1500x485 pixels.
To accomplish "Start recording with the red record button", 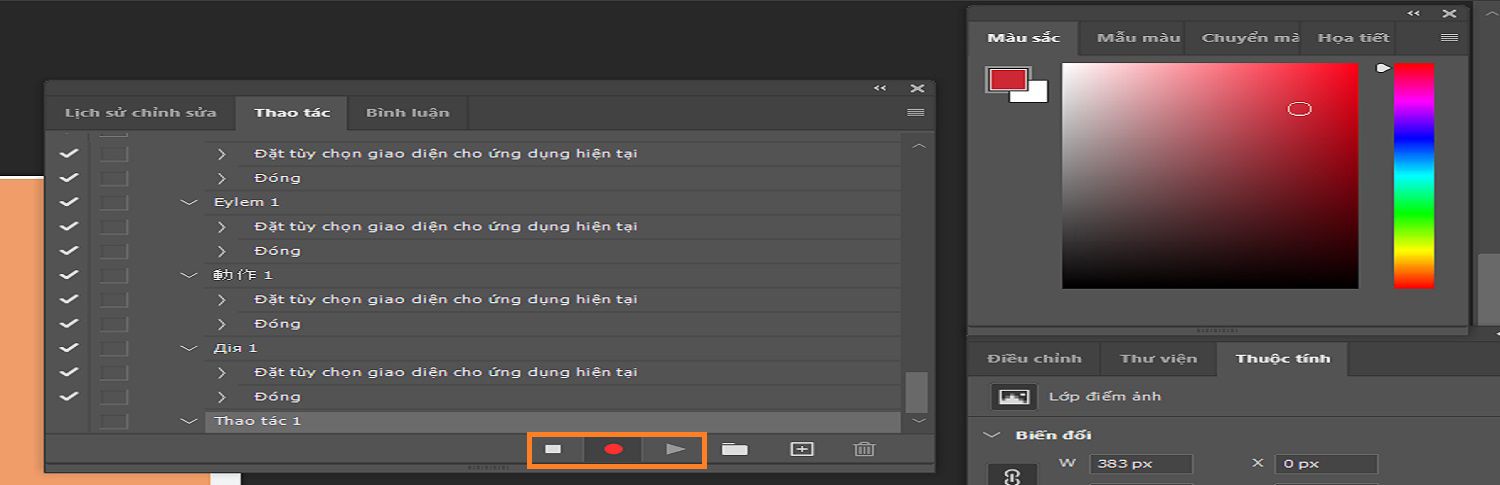I will [x=614, y=450].
